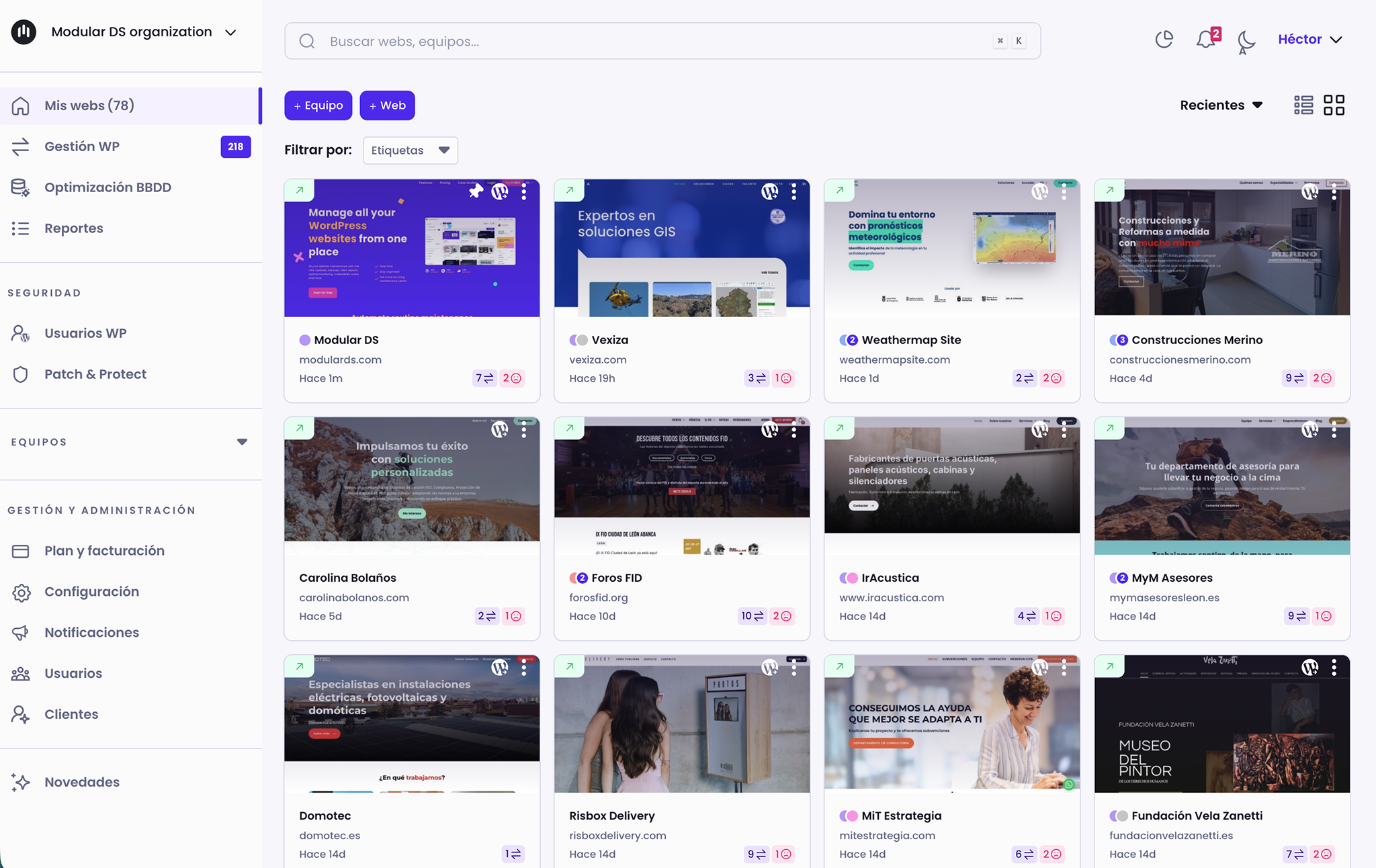This screenshot has width=1376, height=868.
Task: Click the + Equipo button
Action: click(318, 105)
